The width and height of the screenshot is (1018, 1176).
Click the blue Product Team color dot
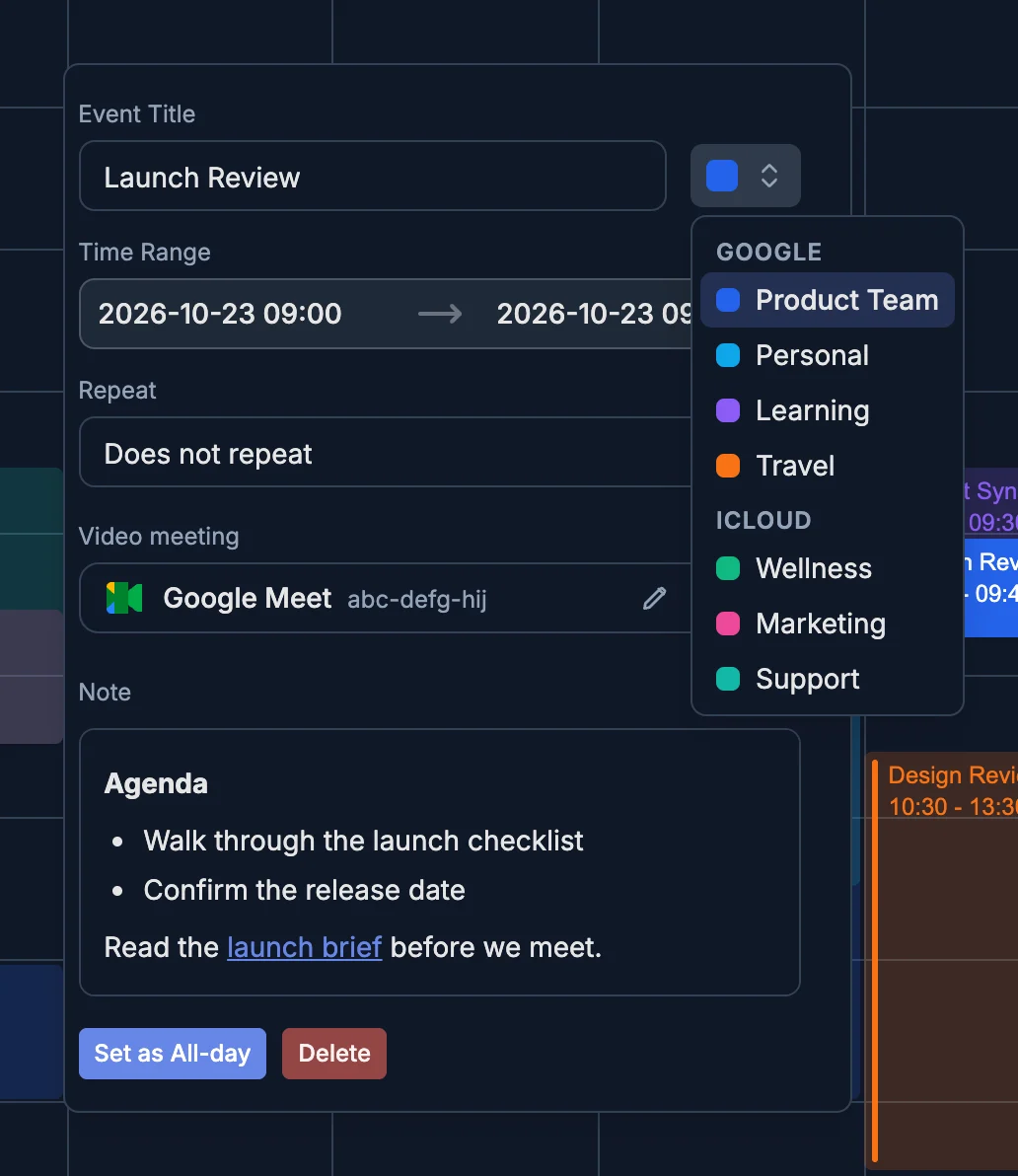[728, 300]
